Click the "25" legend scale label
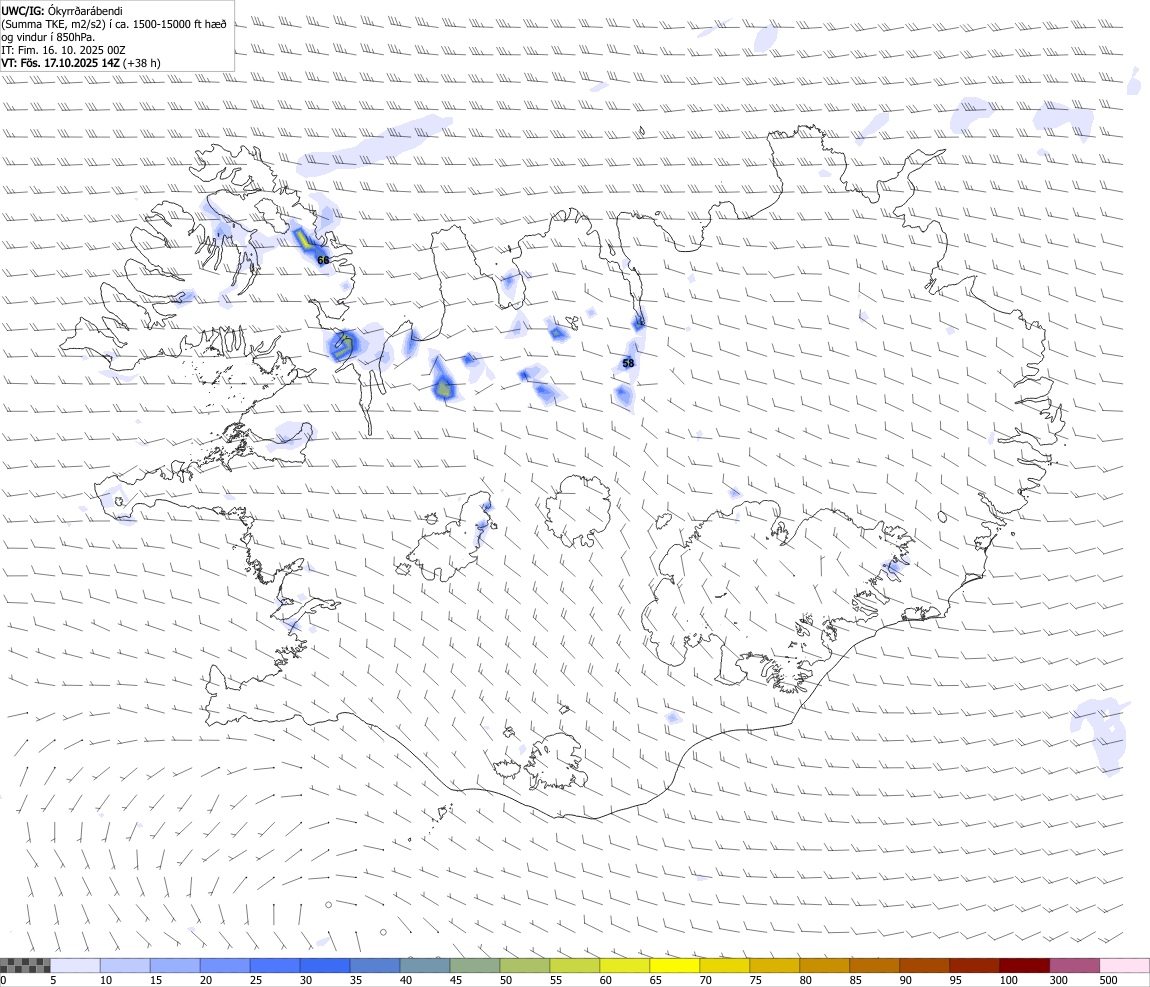The width and height of the screenshot is (1150, 987). click(256, 980)
